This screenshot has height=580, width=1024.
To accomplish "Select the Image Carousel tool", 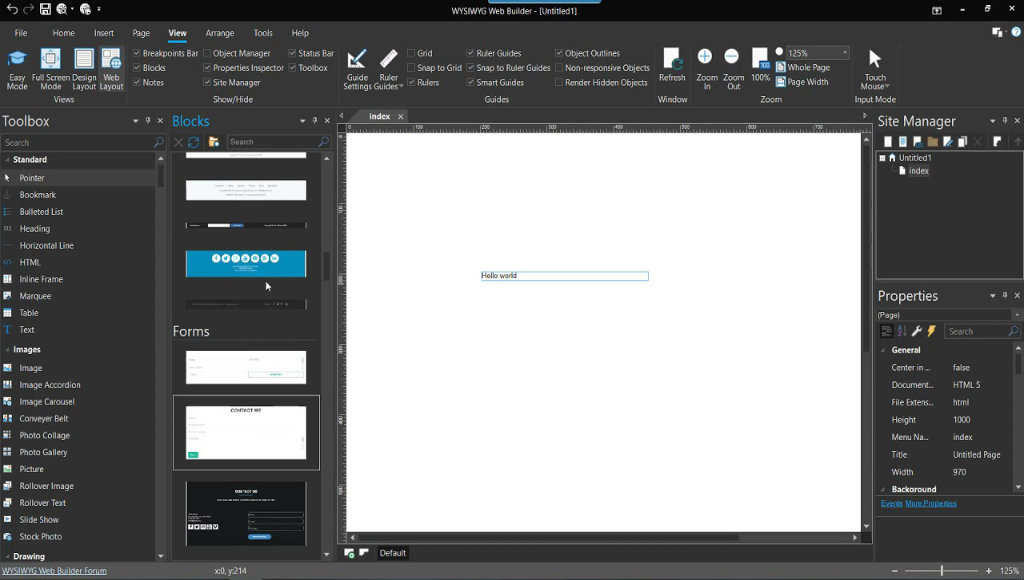I will coord(46,402).
